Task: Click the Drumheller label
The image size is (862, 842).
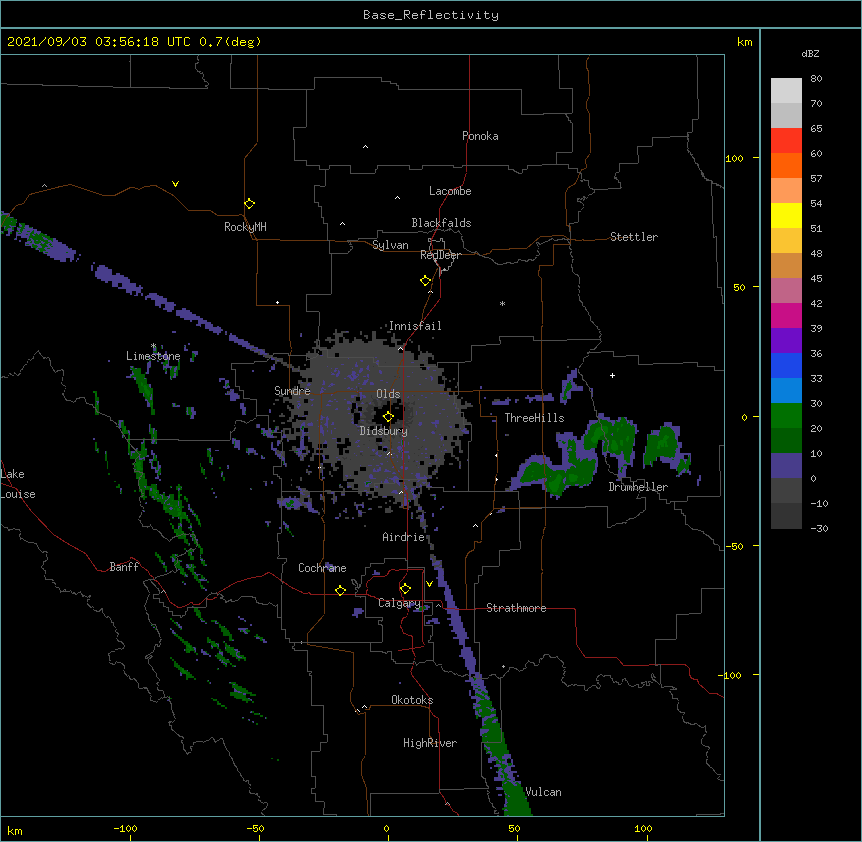Action: (x=638, y=487)
